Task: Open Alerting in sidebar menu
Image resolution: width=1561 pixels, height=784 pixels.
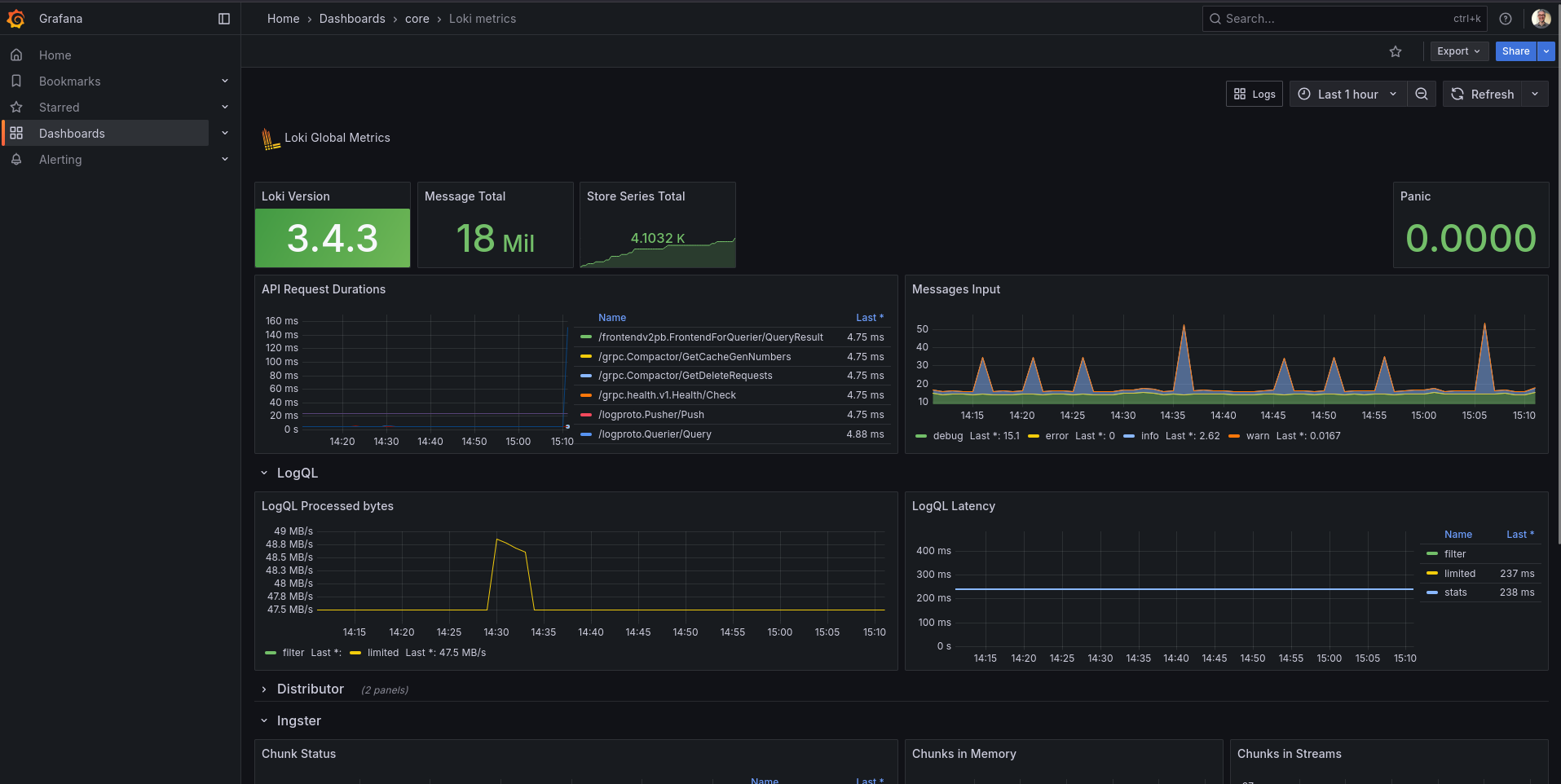Action: 60,160
